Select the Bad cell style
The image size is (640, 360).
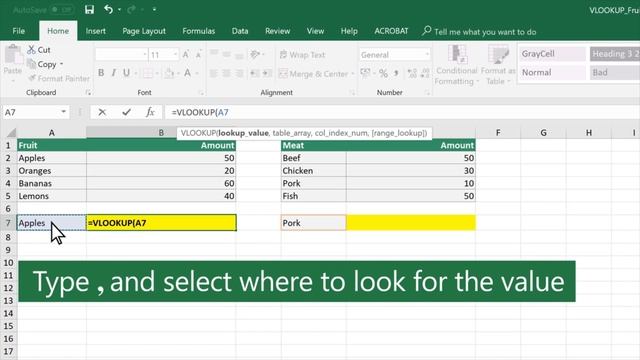pyautogui.click(x=615, y=73)
